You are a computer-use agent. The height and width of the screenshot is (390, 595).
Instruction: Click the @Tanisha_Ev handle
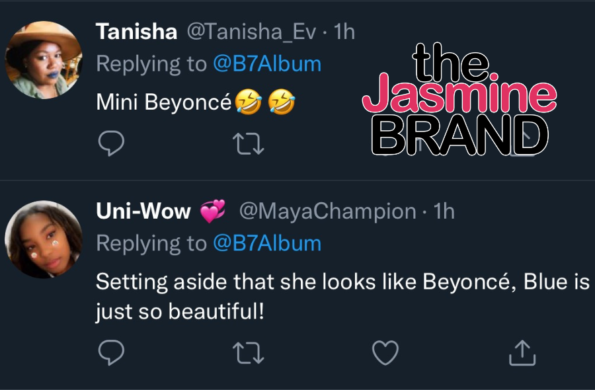tap(251, 32)
